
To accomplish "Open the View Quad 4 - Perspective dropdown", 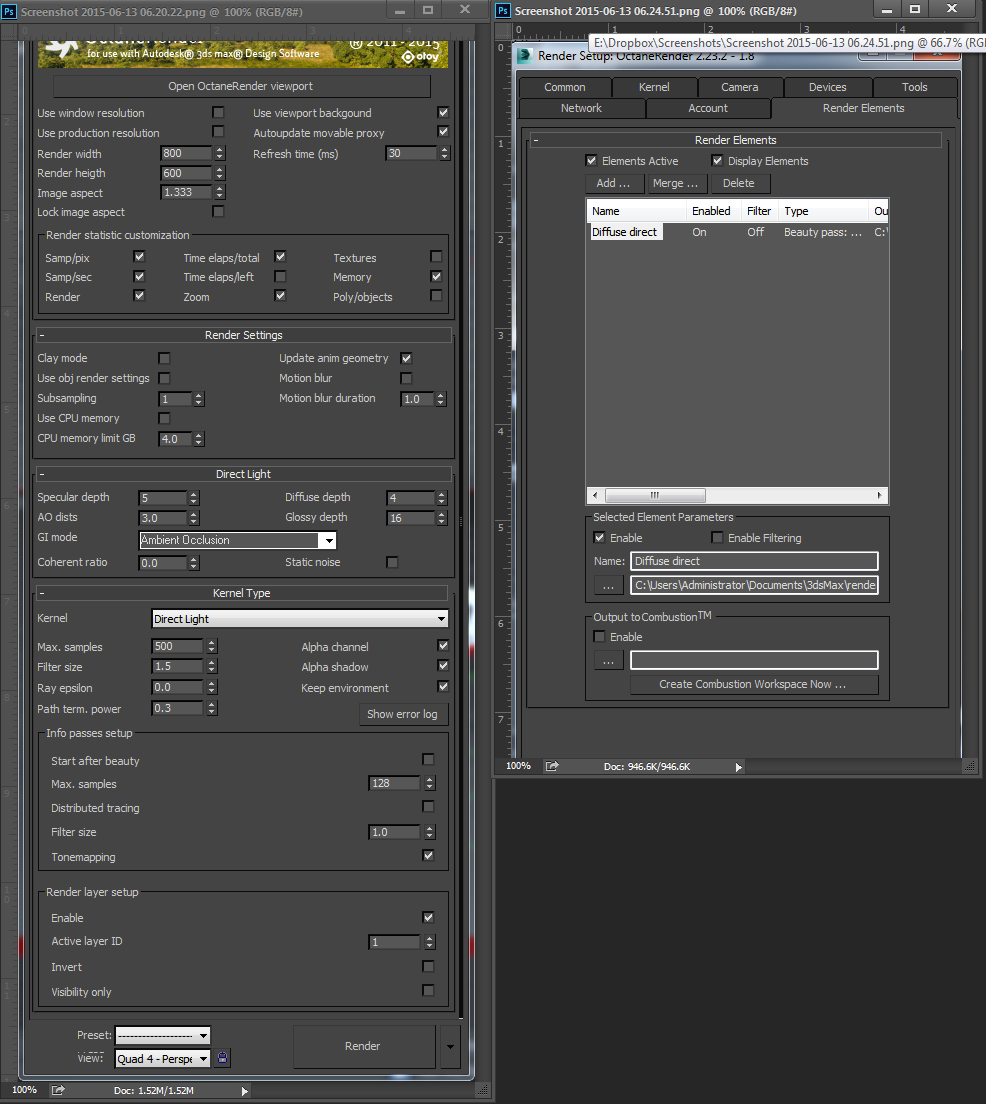I will (163, 1059).
